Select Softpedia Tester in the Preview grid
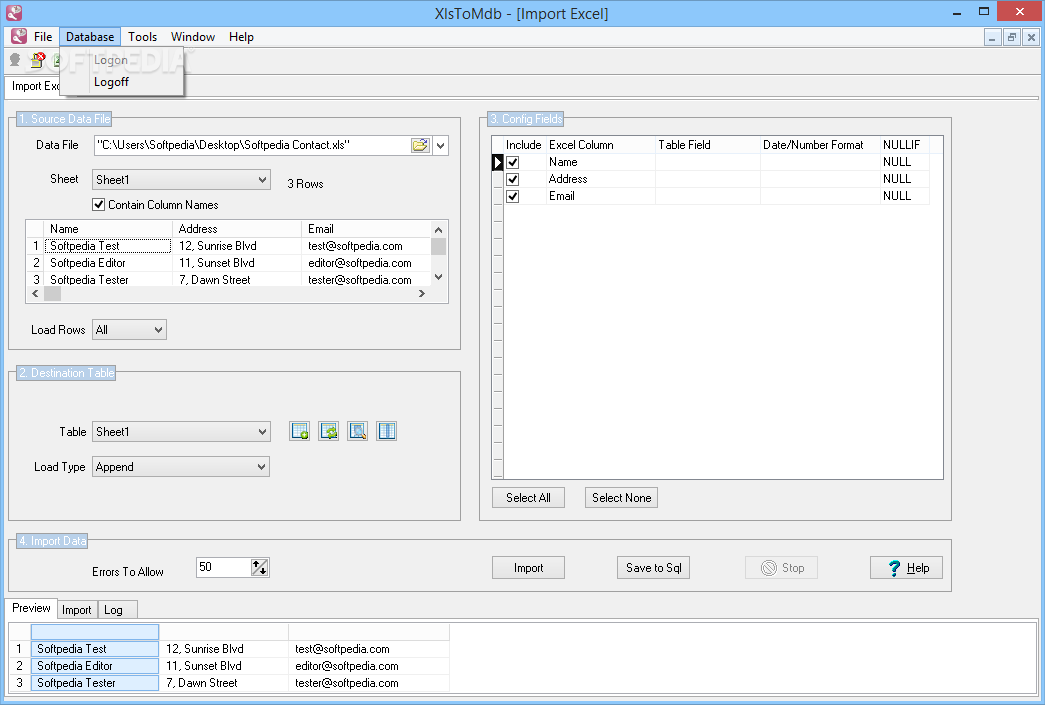The width and height of the screenshot is (1045, 705). tap(95, 683)
